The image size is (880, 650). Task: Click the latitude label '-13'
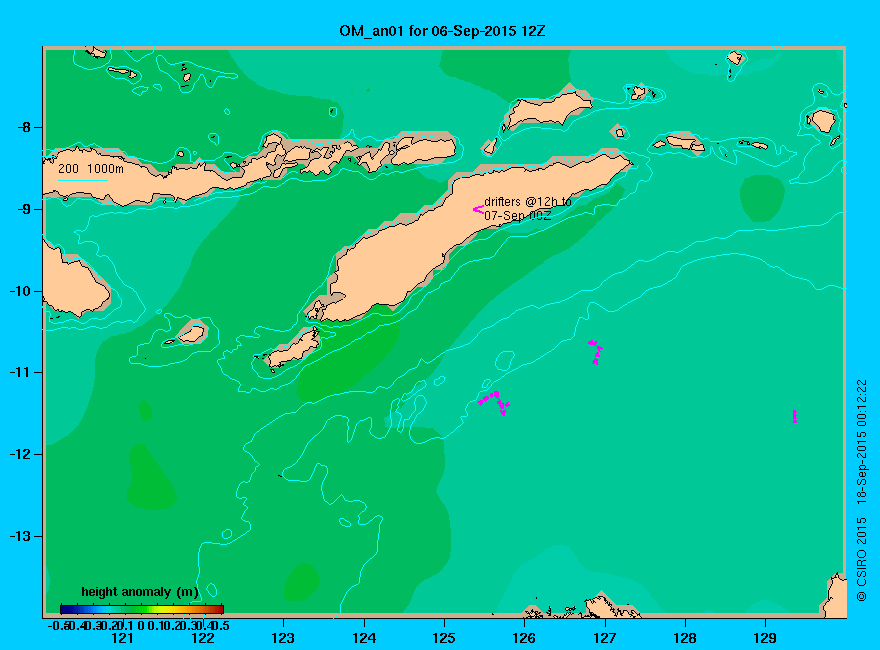tap(20, 536)
